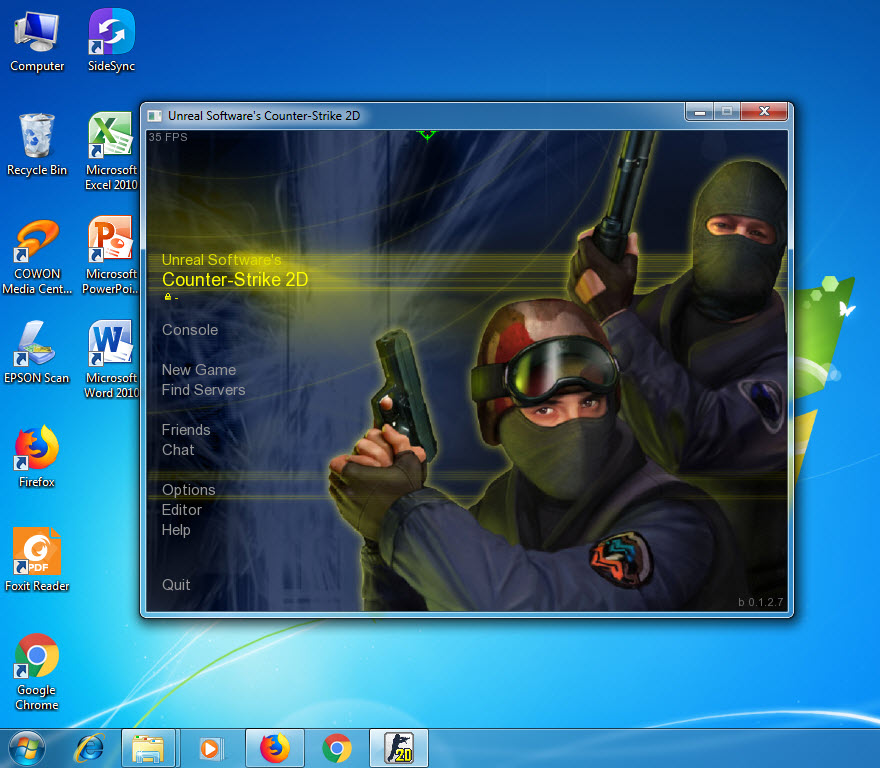The width and height of the screenshot is (880, 768).
Task: Open the Console menu entry
Action: coord(190,330)
